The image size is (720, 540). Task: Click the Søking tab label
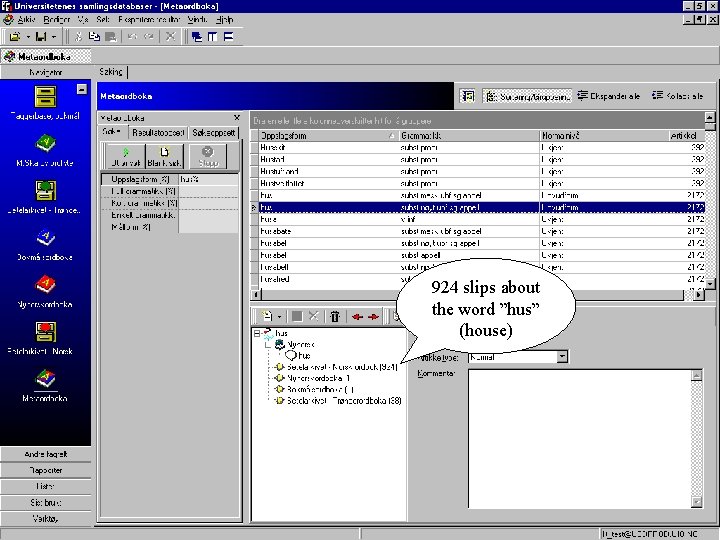pyautogui.click(x=111, y=72)
